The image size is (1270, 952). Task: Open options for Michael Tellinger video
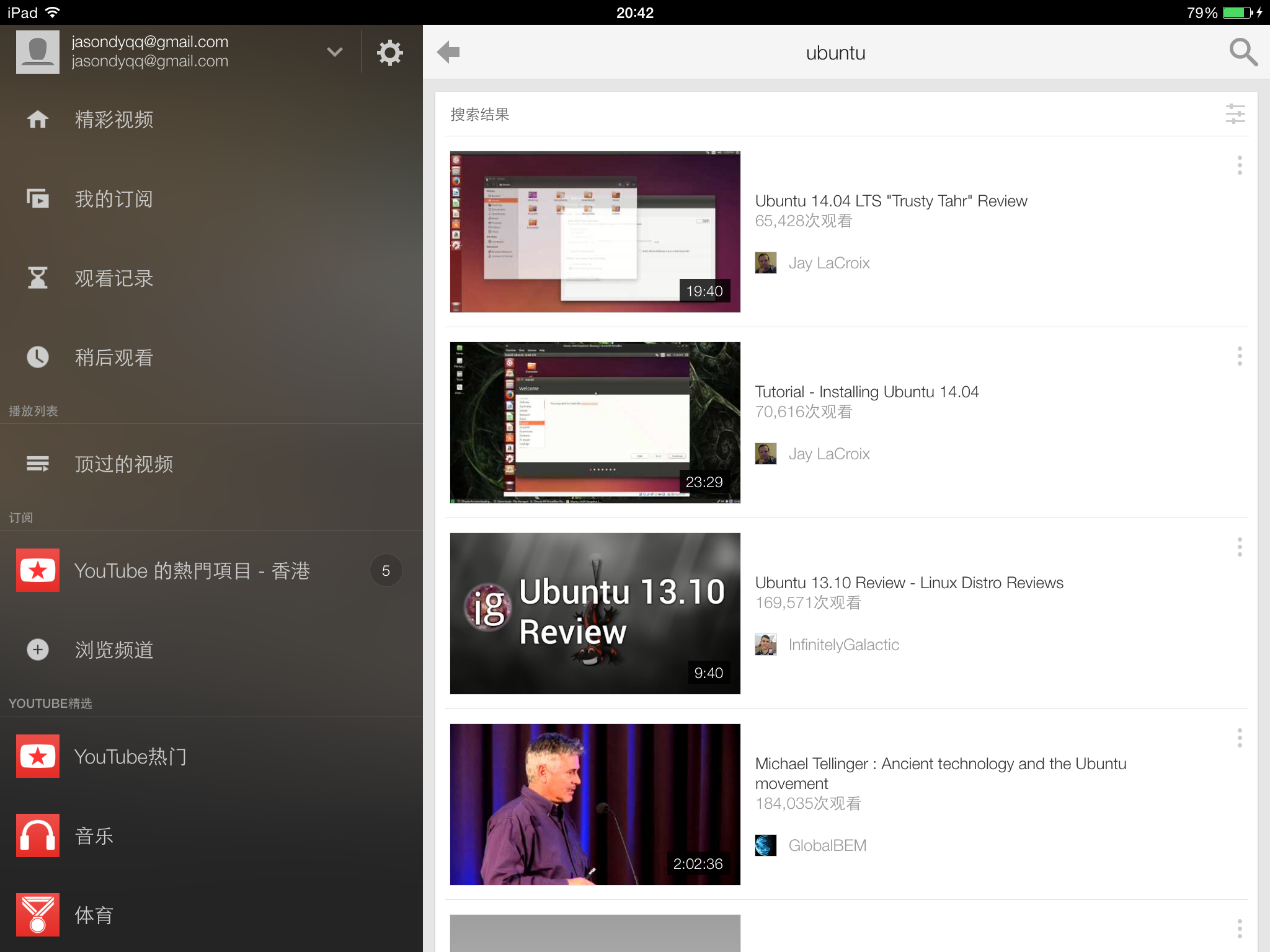pos(1240,738)
